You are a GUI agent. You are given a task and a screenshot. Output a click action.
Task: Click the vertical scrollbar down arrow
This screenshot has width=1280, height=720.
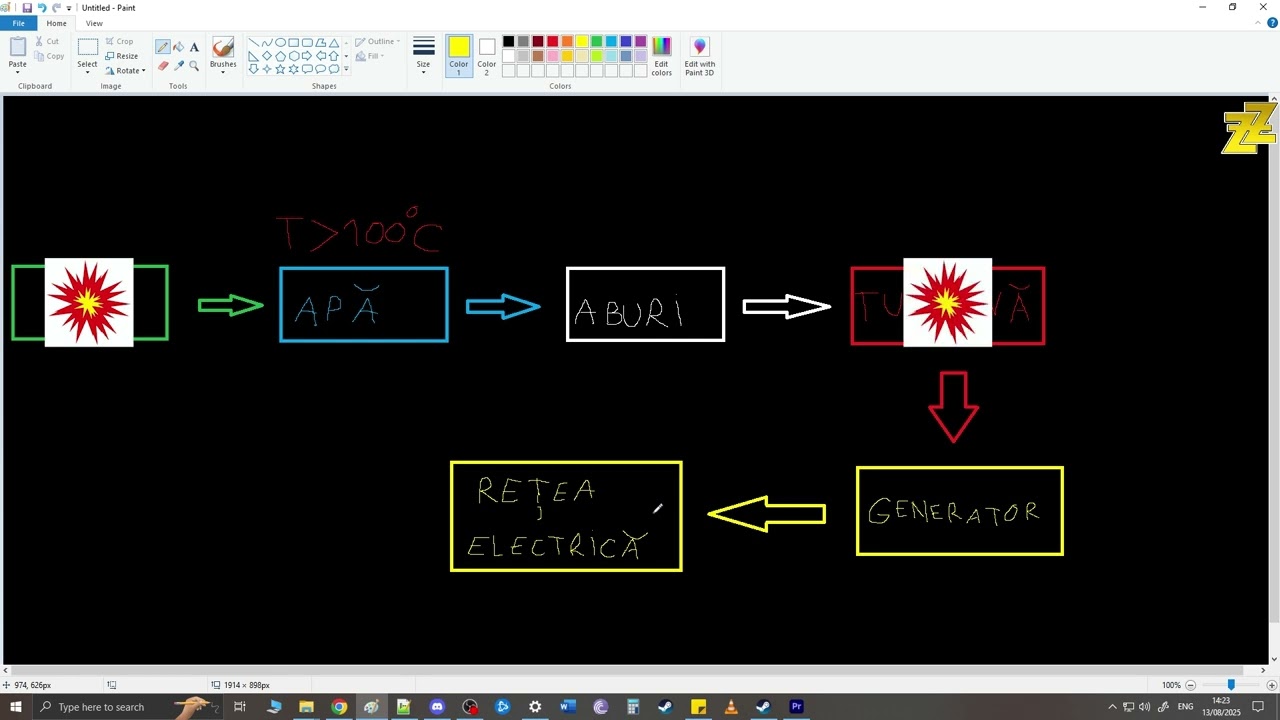coord(1274,660)
